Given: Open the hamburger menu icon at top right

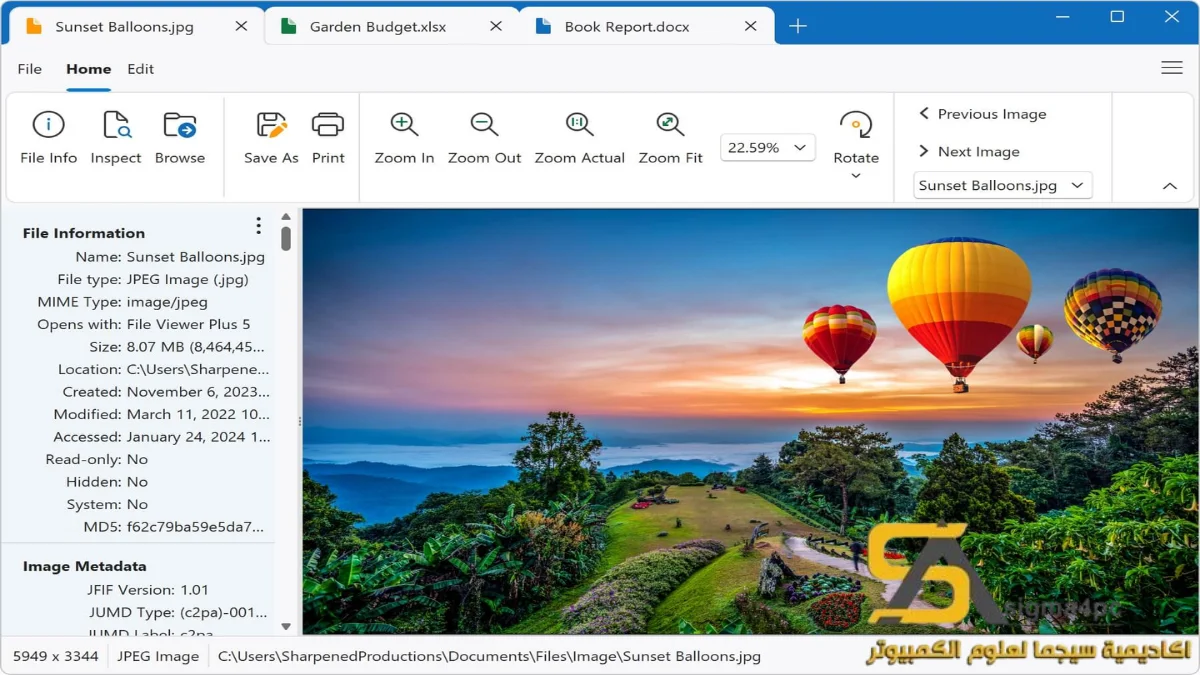Looking at the screenshot, I should (x=1172, y=68).
